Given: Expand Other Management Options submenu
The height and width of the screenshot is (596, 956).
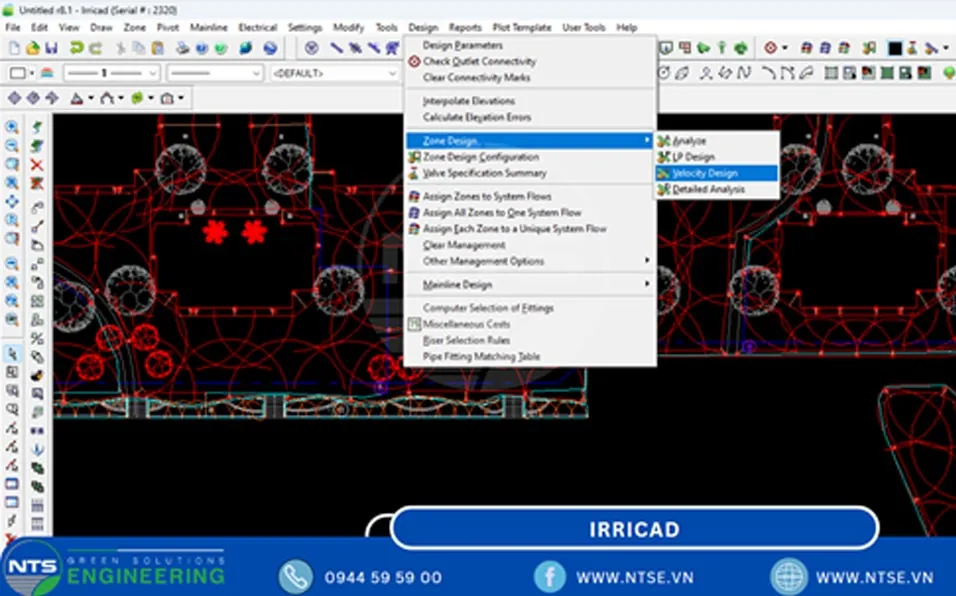Looking at the screenshot, I should click(x=530, y=261).
